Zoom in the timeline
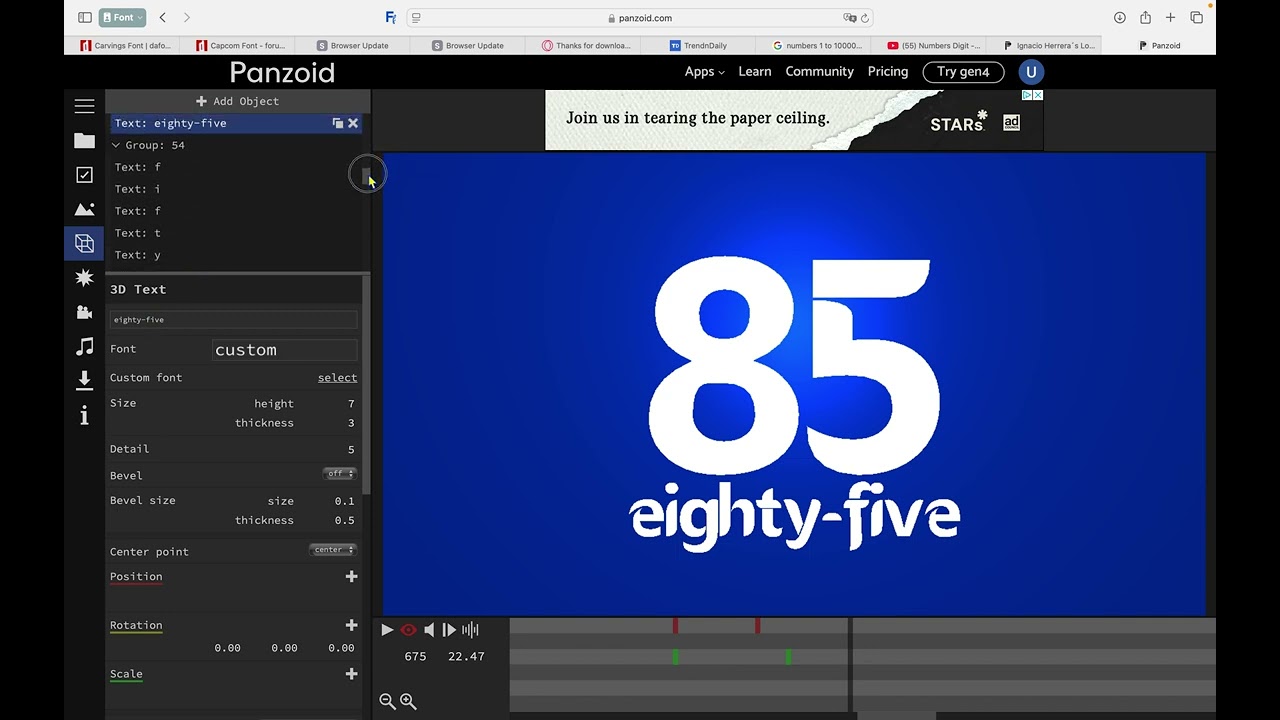 pyautogui.click(x=408, y=702)
